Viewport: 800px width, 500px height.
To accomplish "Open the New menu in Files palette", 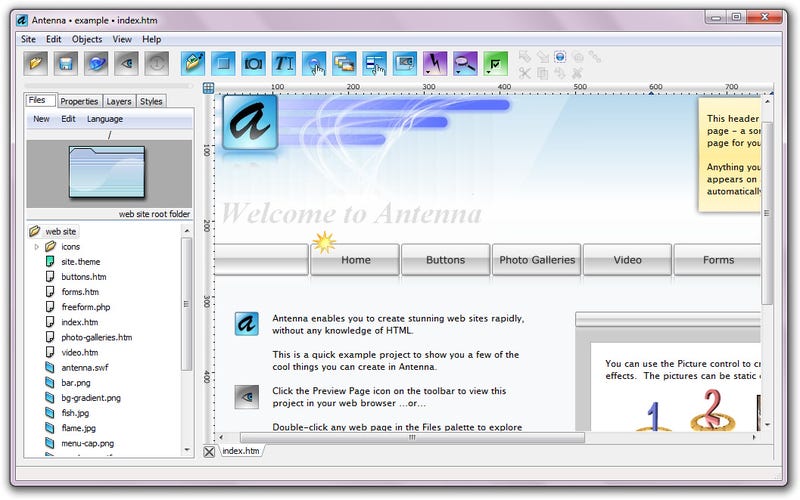I will (41, 119).
